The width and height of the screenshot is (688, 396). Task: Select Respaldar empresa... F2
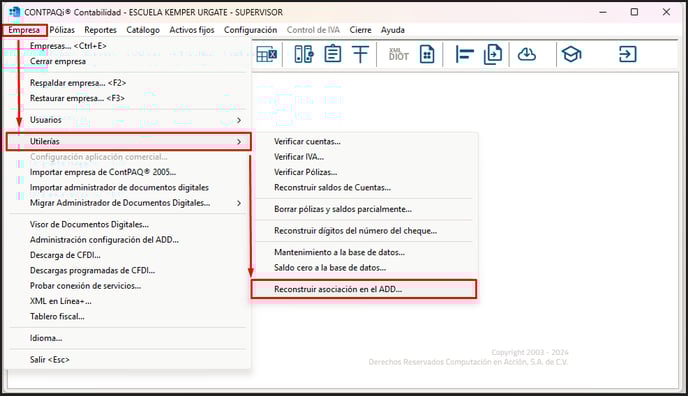click(128, 83)
